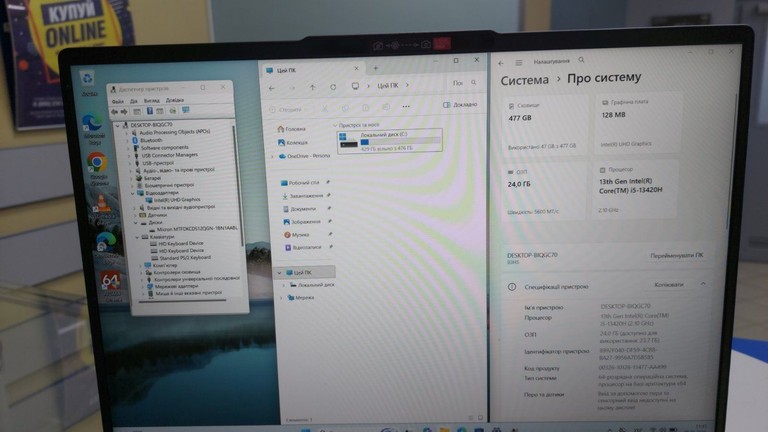Collapse Пристрої та носії group header
768x432 pixels.
[x=335, y=125]
